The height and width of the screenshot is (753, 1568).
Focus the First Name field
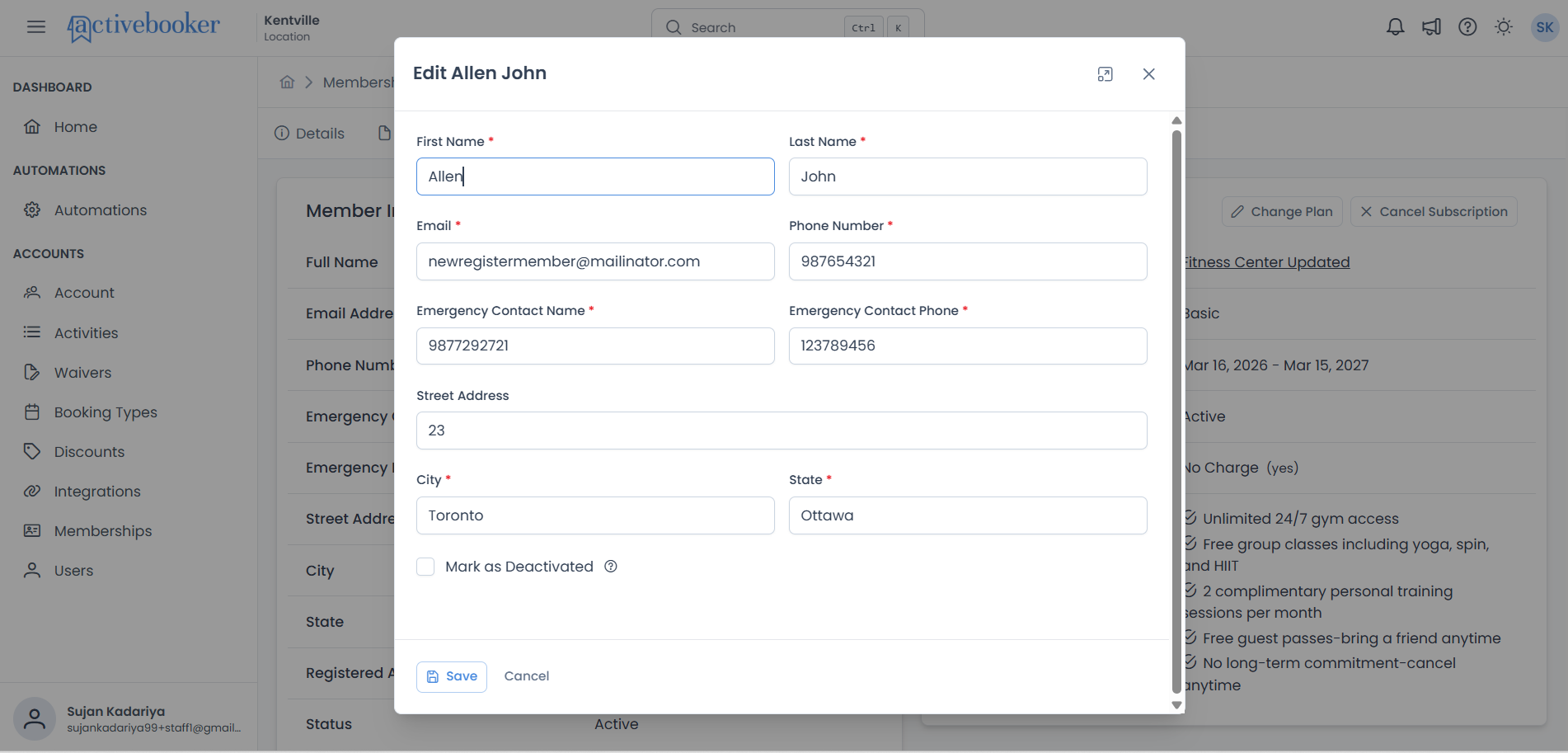point(595,176)
